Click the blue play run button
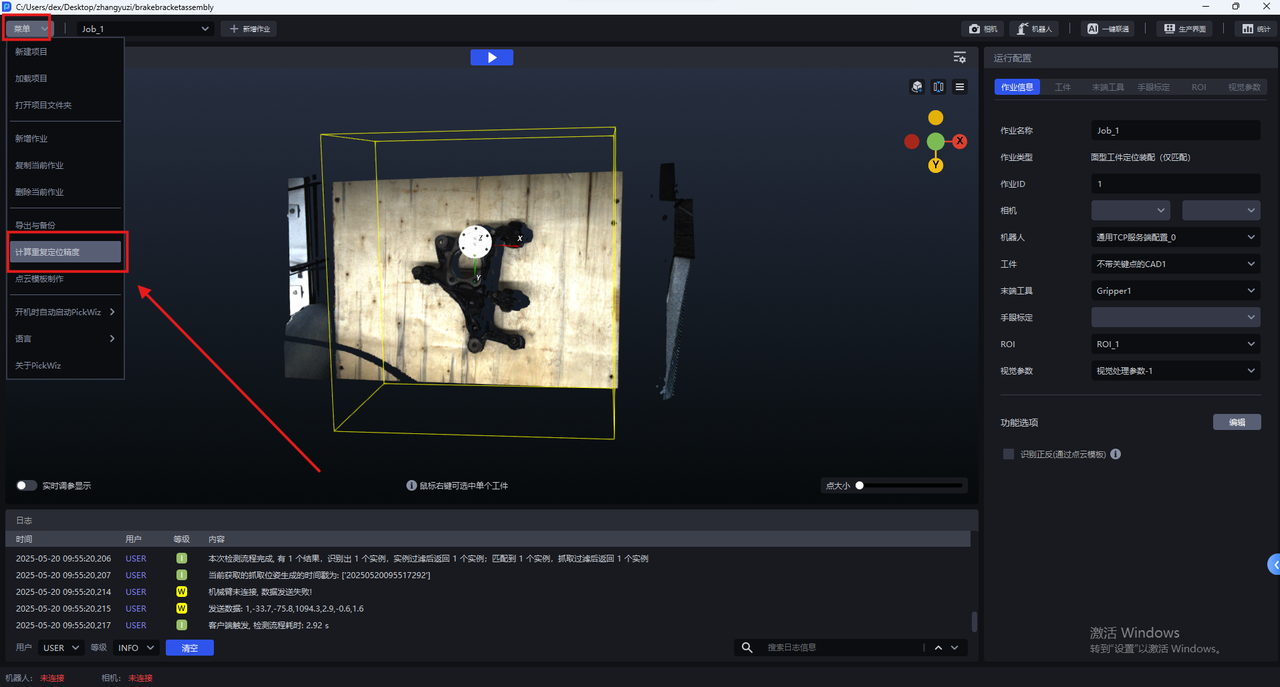The image size is (1280, 687). [491, 58]
